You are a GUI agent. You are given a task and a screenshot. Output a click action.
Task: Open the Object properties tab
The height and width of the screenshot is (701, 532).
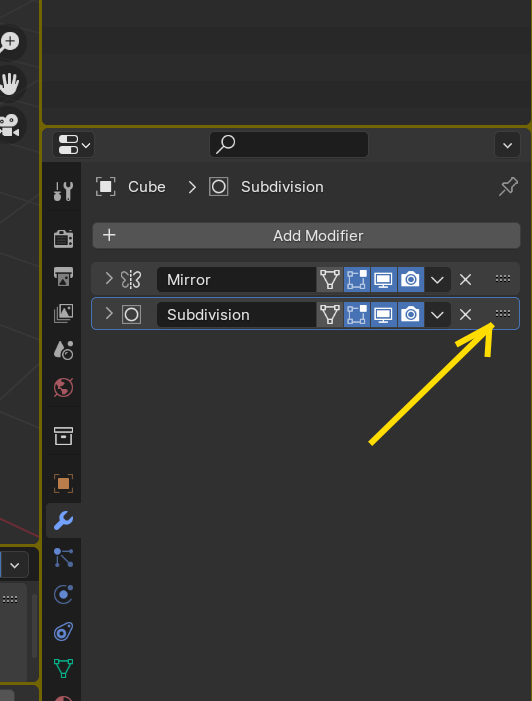(63, 483)
